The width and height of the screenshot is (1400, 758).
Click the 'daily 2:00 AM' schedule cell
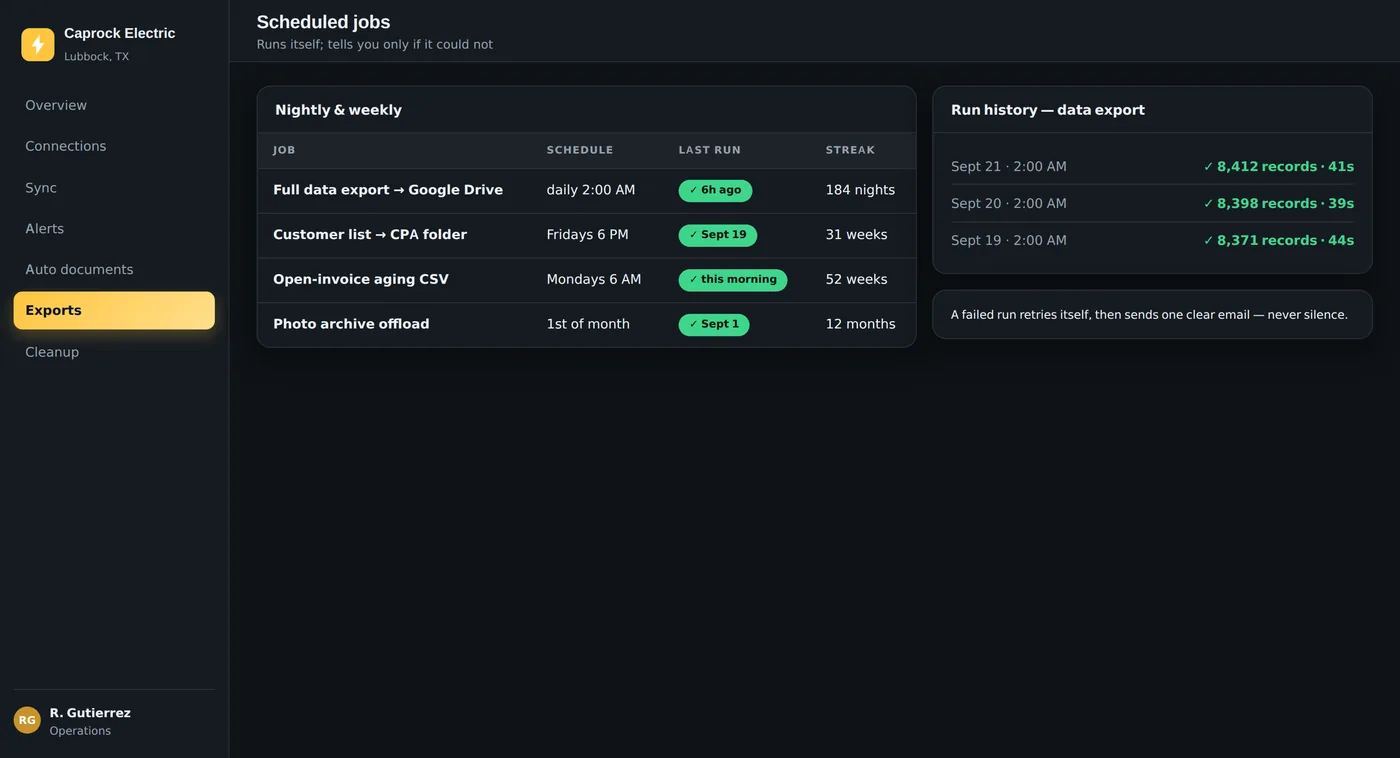[591, 190]
